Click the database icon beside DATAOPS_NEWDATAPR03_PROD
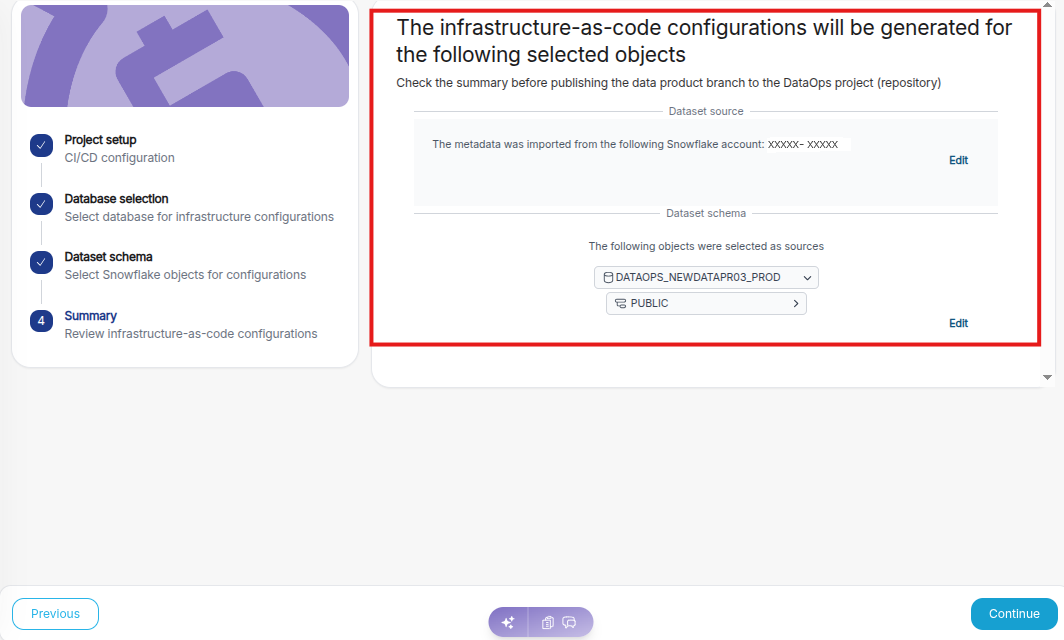 [x=608, y=277]
